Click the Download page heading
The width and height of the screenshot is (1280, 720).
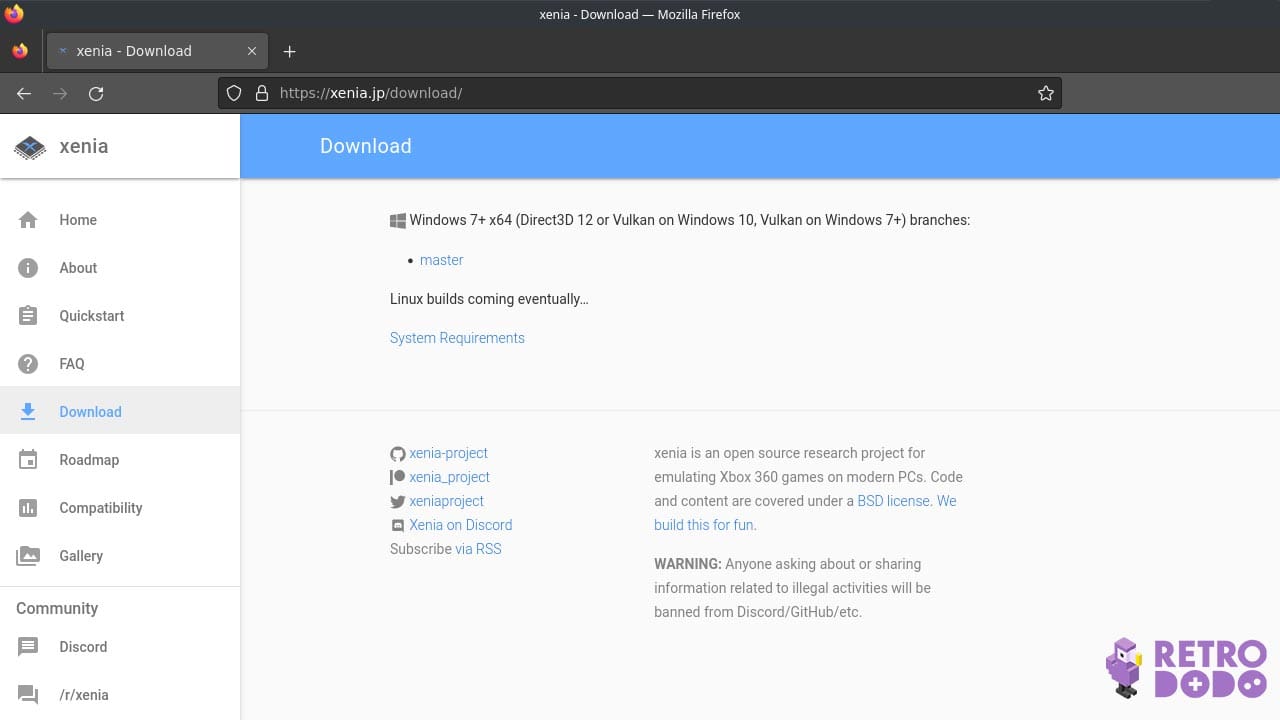click(x=366, y=146)
